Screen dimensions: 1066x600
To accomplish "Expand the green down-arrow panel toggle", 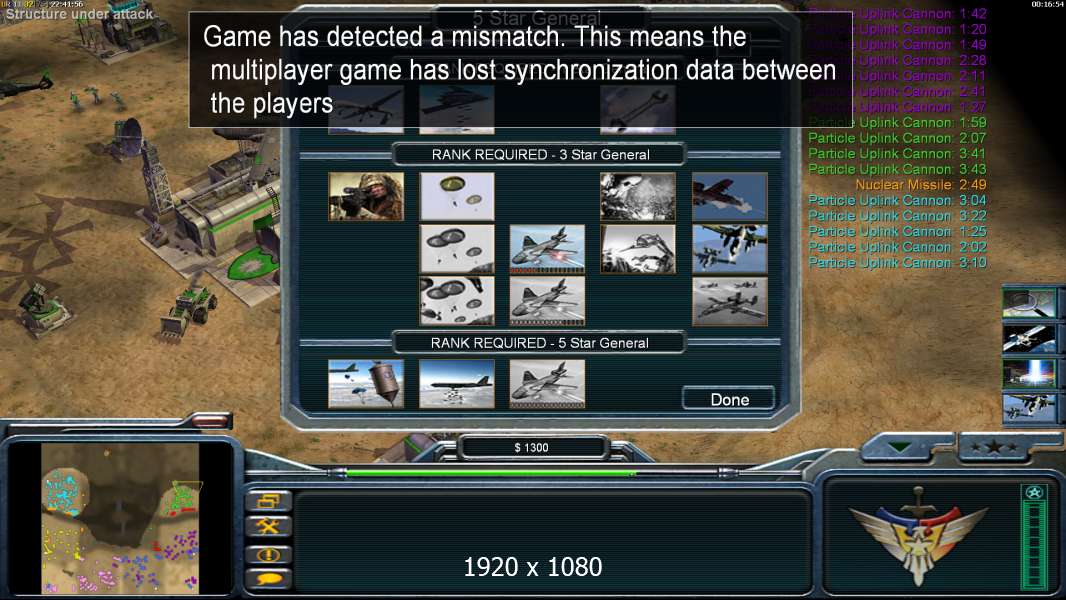I will [900, 447].
